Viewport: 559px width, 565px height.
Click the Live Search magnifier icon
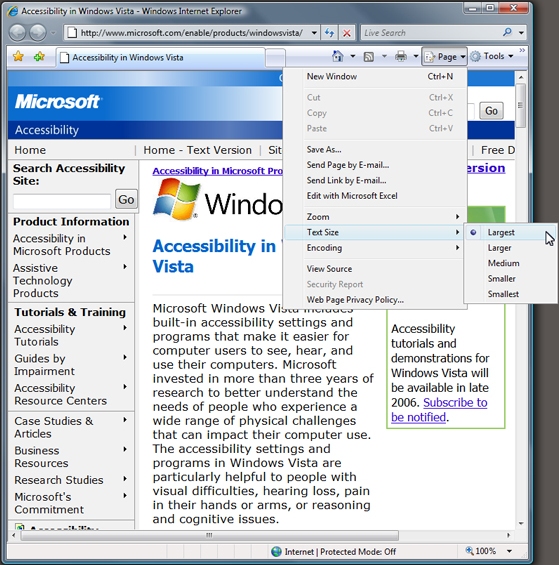(507, 32)
